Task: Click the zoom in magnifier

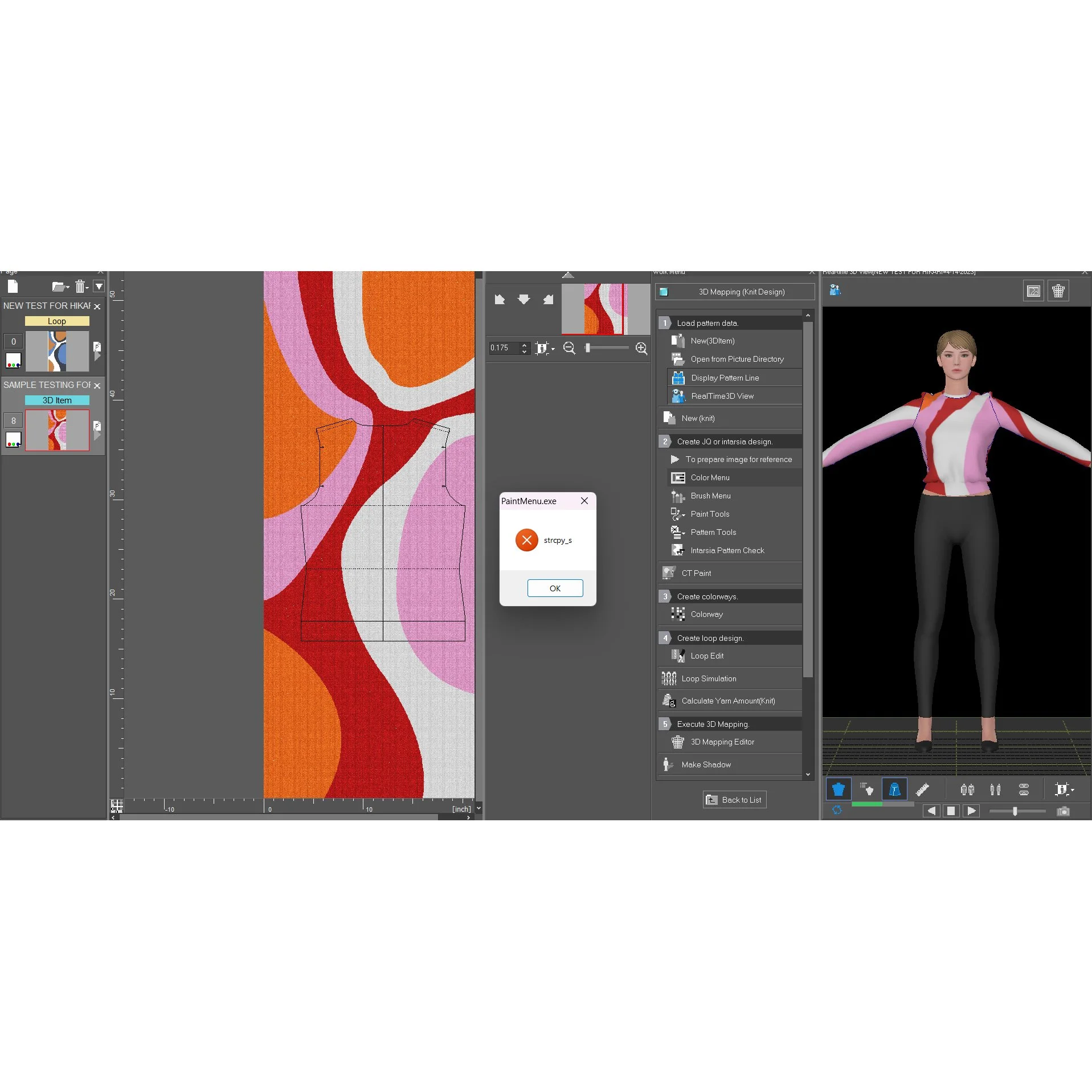Action: pos(641,348)
